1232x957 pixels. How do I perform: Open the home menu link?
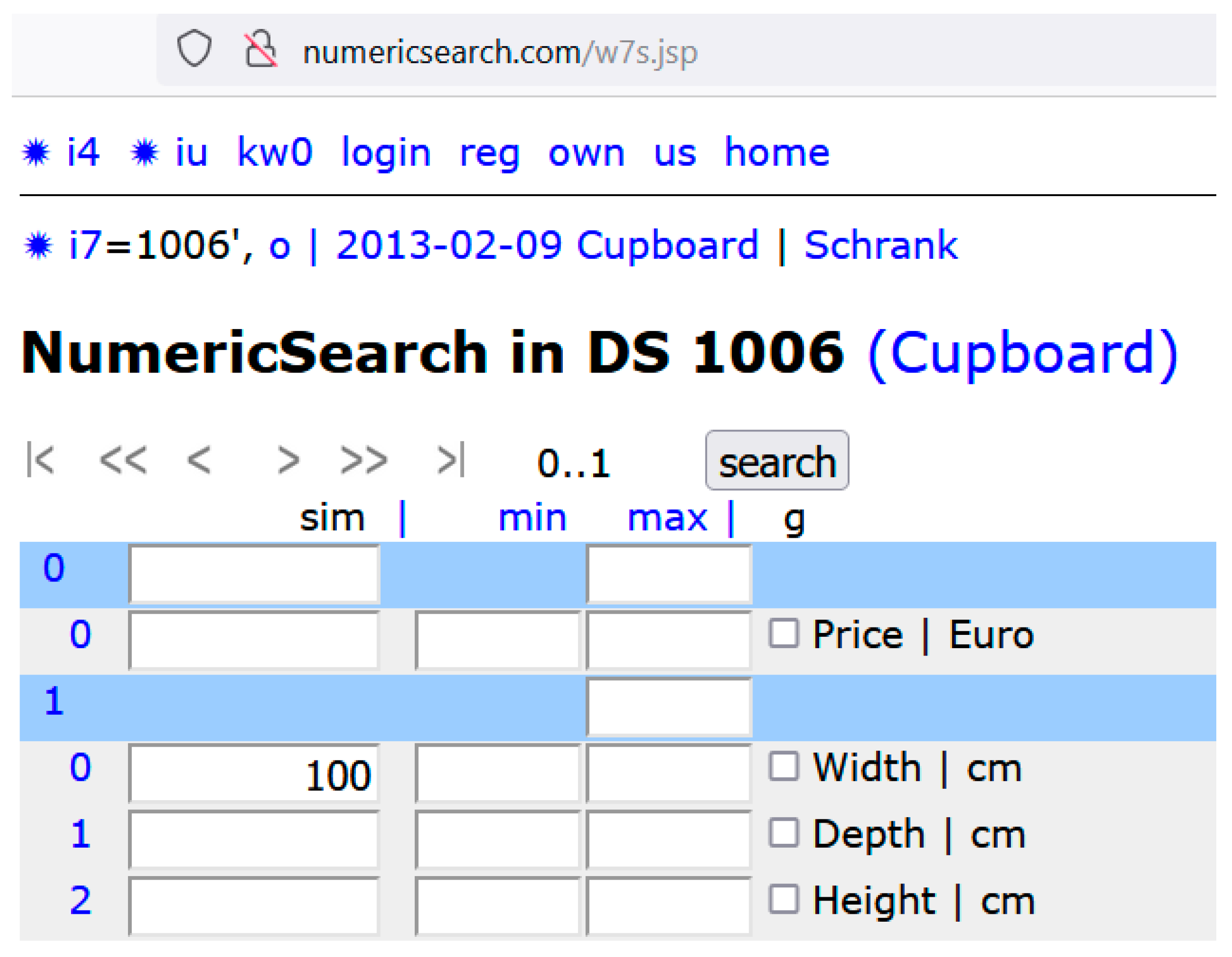(x=777, y=152)
